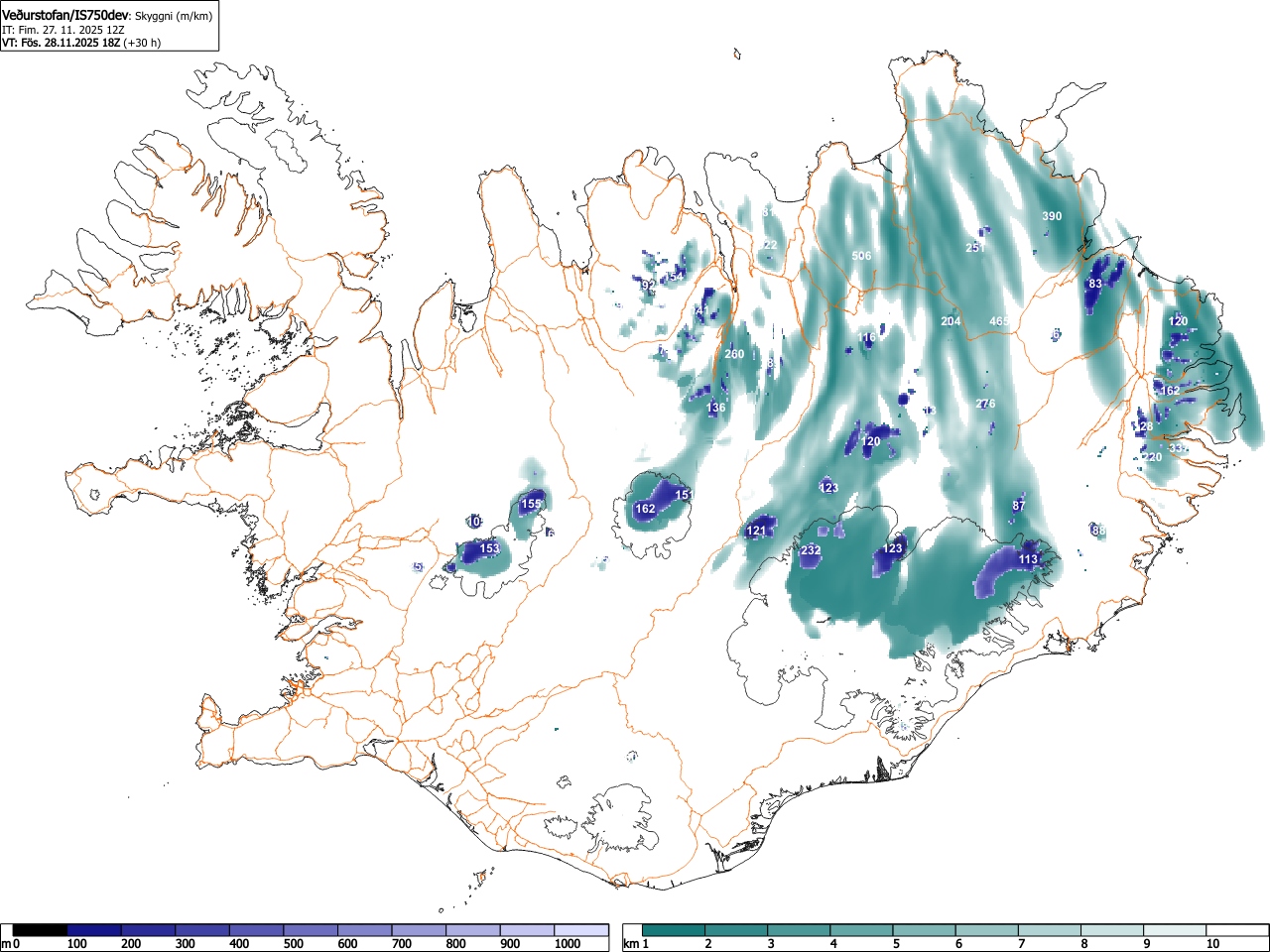Click the 465 visibility value on the map
The image size is (1270, 952).
pyautogui.click(x=999, y=321)
